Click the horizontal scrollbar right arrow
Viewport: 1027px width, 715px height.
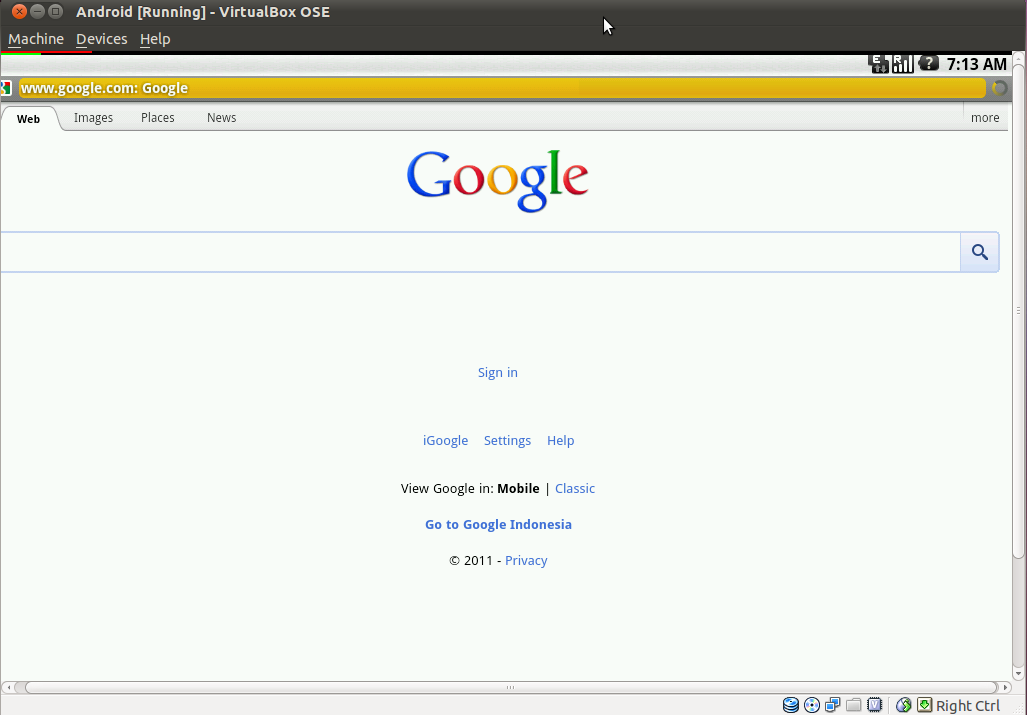point(1006,687)
